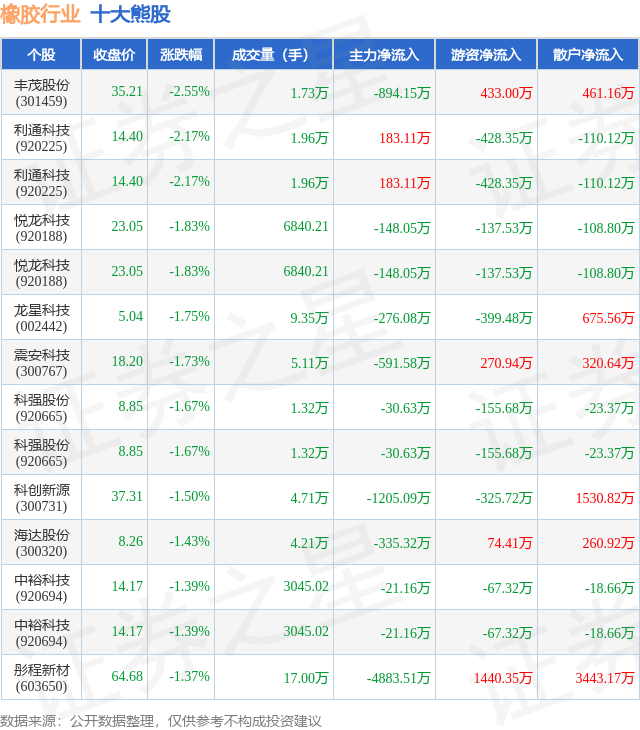The height and width of the screenshot is (730, 640).
Task: Click 龙星科技 volume value 9.35万
Action: [x=309, y=318]
